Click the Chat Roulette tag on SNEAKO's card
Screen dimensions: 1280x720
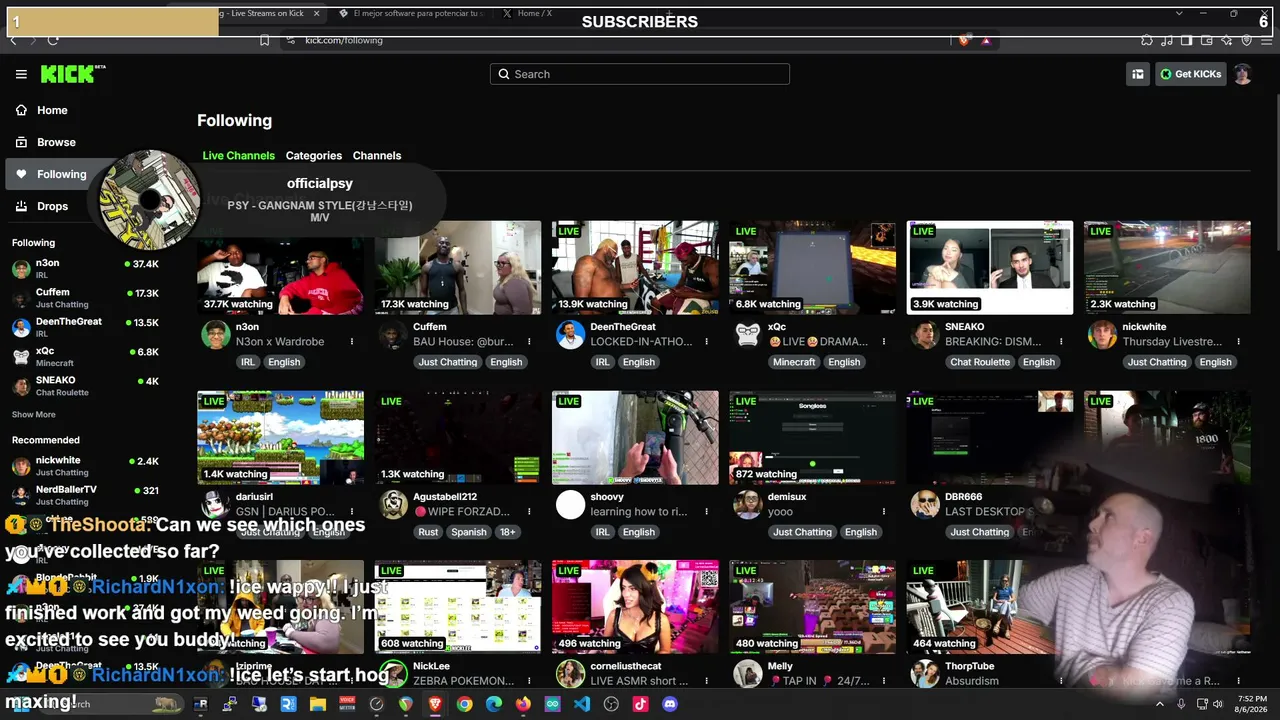pos(980,362)
